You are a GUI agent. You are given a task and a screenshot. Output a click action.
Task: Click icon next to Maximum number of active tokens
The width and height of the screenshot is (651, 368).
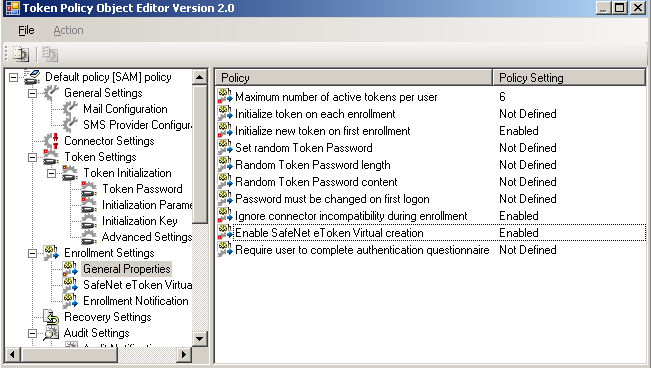coord(225,96)
